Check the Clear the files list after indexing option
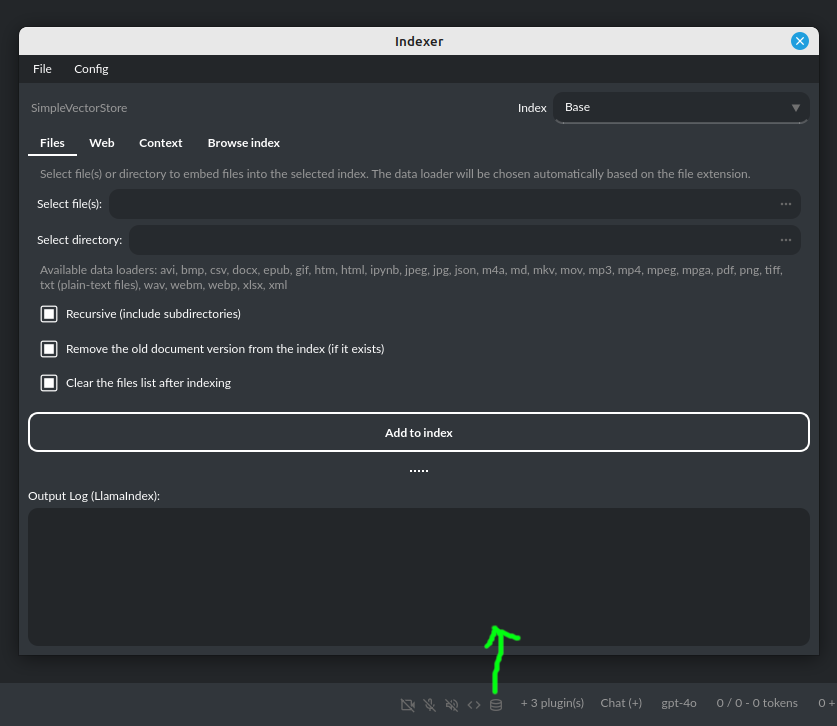The image size is (837, 726). [49, 382]
